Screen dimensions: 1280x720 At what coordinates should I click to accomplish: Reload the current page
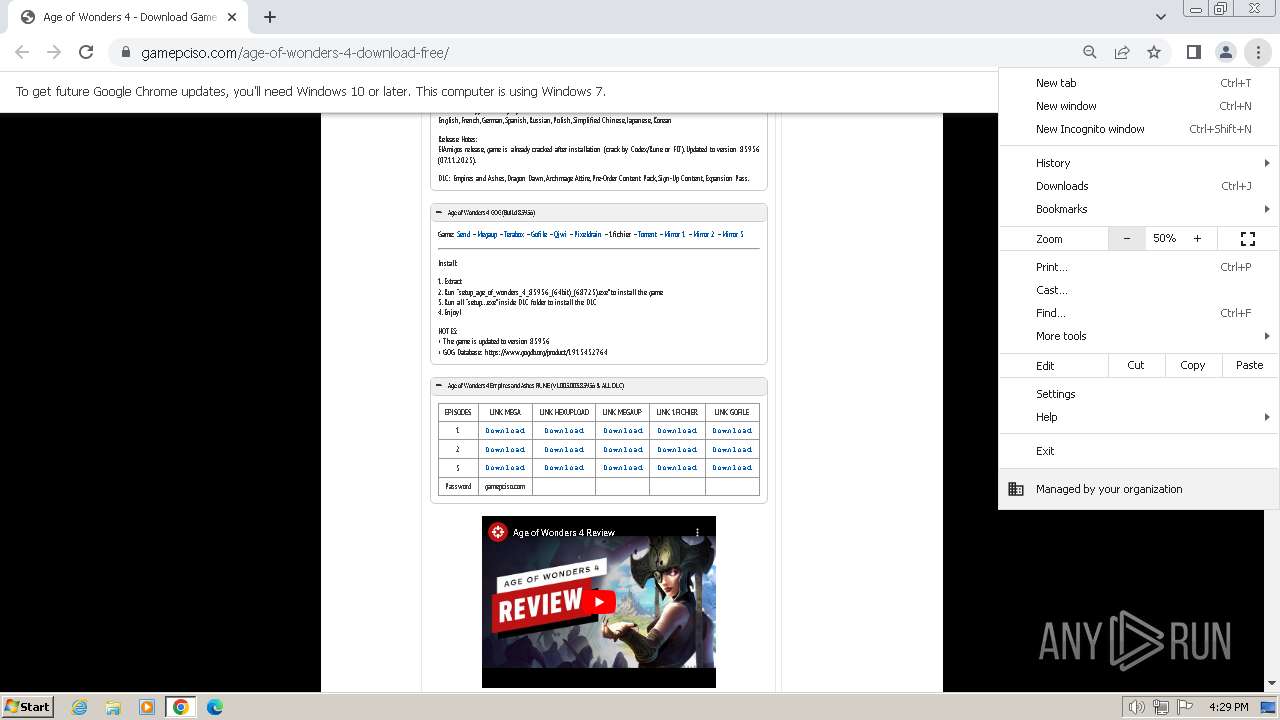[86, 52]
